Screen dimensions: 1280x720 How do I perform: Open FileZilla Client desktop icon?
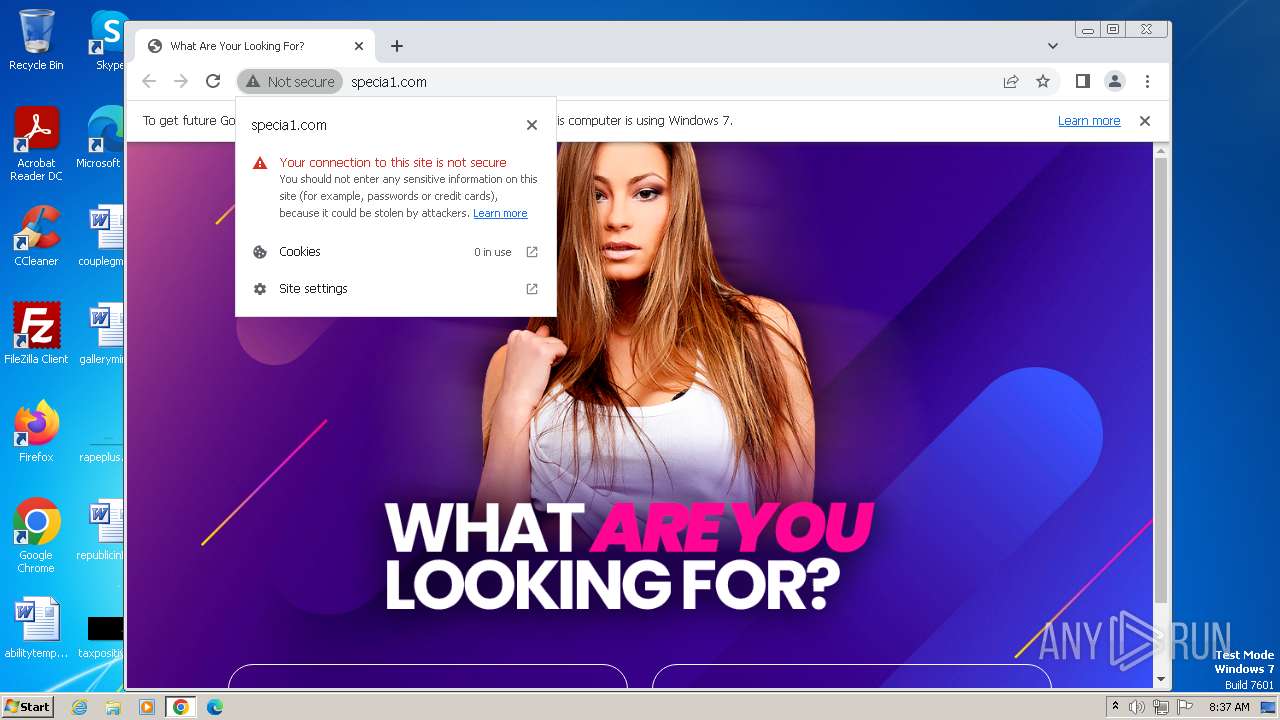[36, 334]
